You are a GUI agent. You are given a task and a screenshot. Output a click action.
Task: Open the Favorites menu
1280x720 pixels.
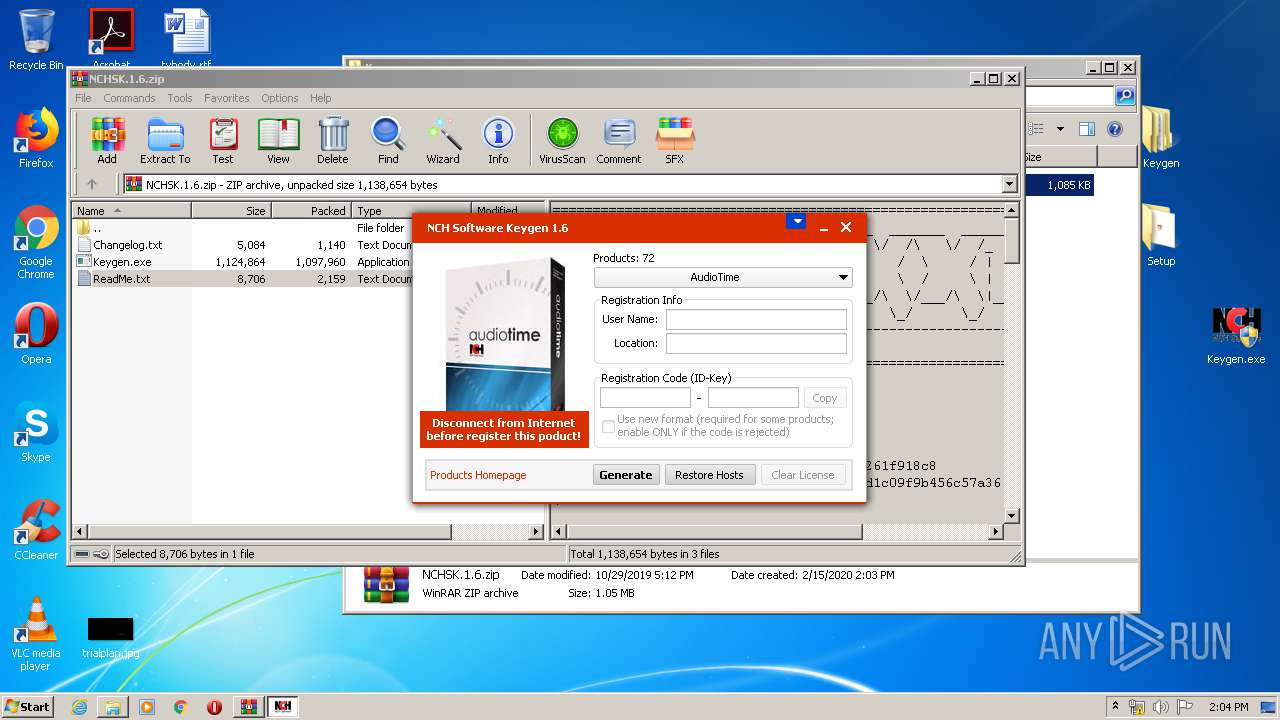[x=227, y=98]
